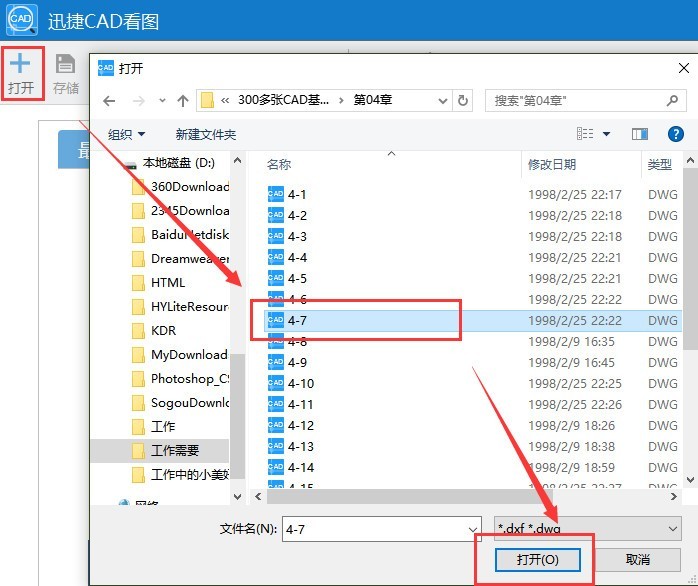The width and height of the screenshot is (698, 586).
Task: Click the search magnifier icon
Action: (x=672, y=101)
